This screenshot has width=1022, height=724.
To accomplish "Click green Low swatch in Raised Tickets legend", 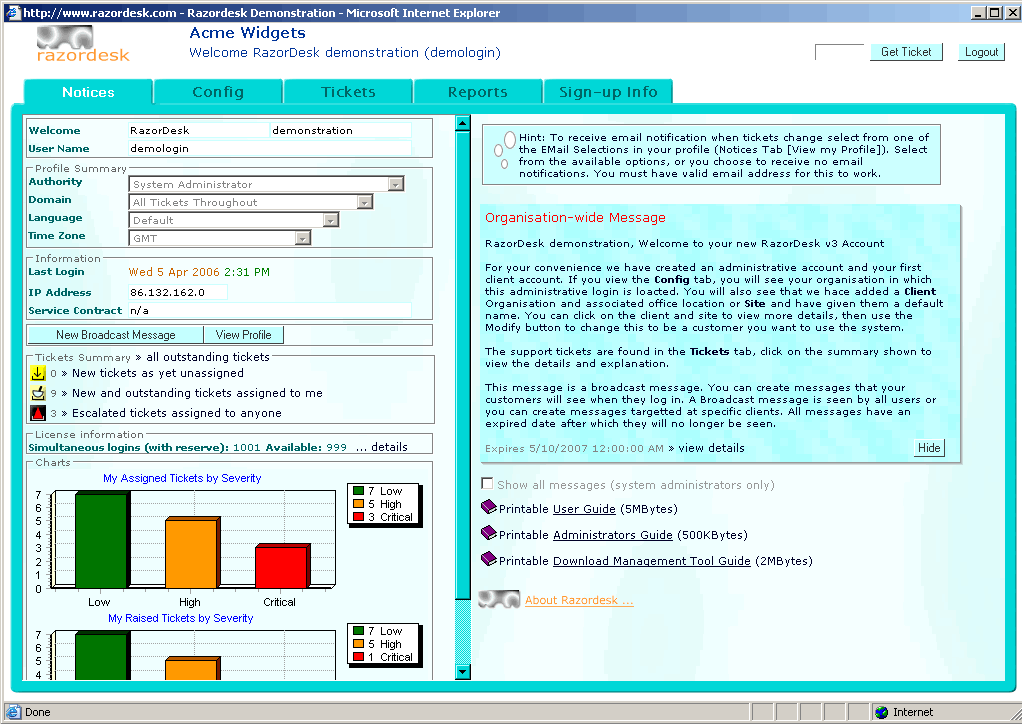I will click(x=358, y=631).
